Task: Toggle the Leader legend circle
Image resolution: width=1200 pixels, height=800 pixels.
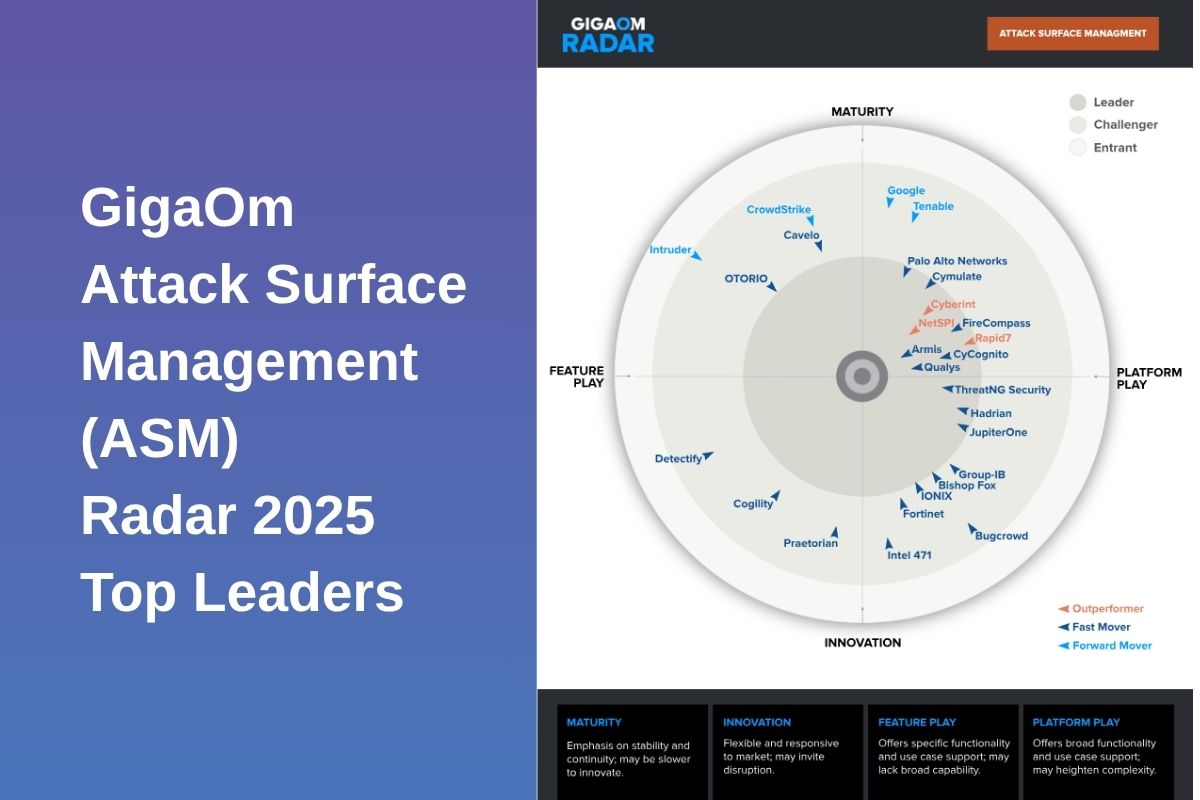Action: click(x=1078, y=102)
